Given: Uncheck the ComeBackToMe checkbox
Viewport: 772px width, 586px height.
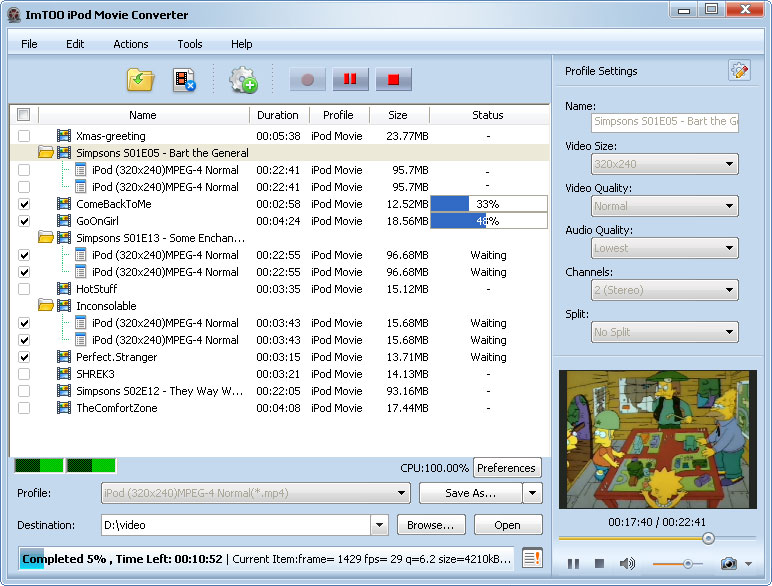Looking at the screenshot, I should tap(24, 203).
